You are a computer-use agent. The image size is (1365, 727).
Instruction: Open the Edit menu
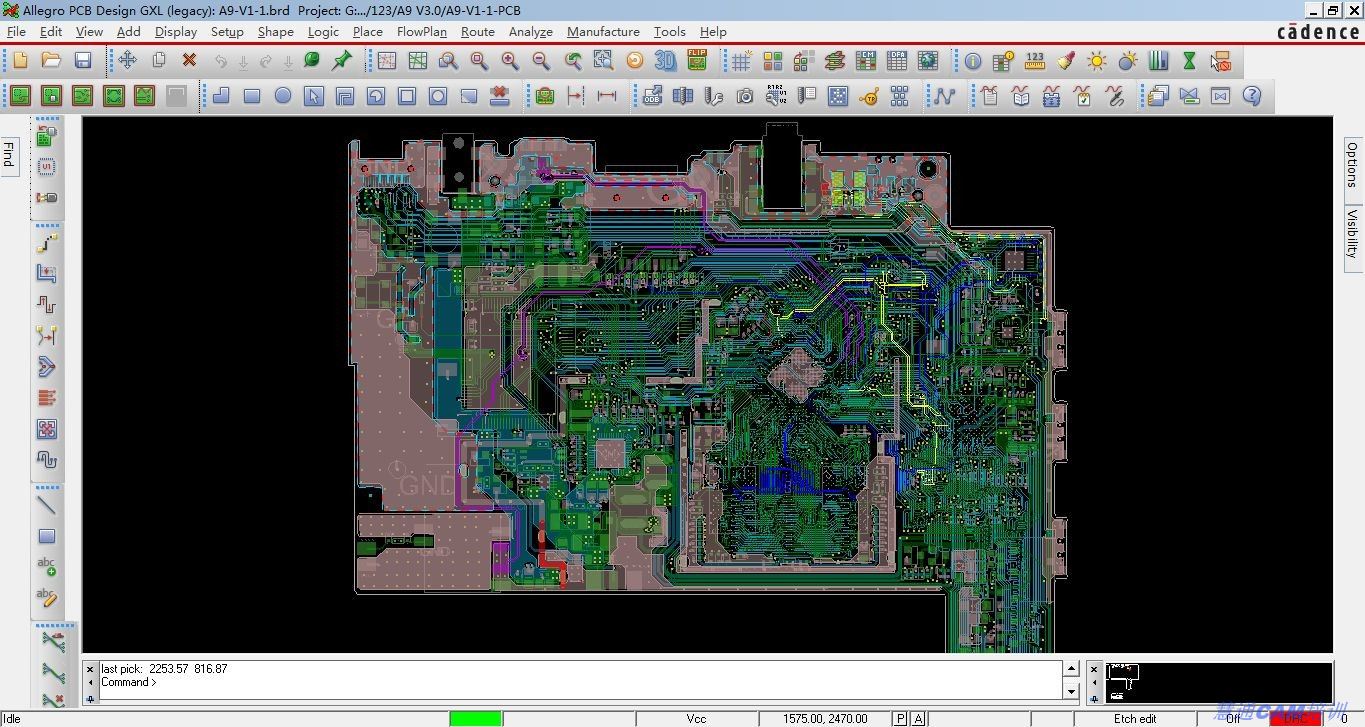click(51, 32)
